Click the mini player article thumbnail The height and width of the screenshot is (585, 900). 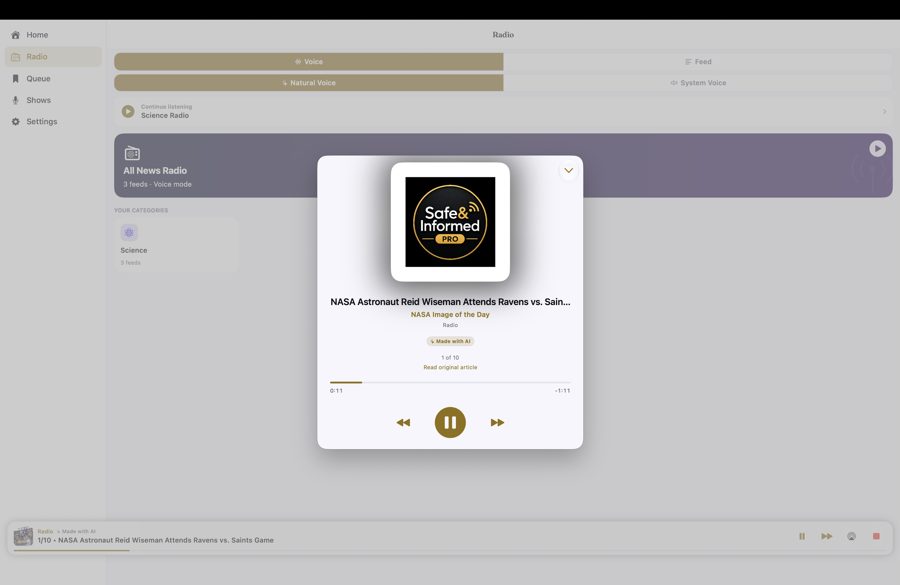coord(24,536)
